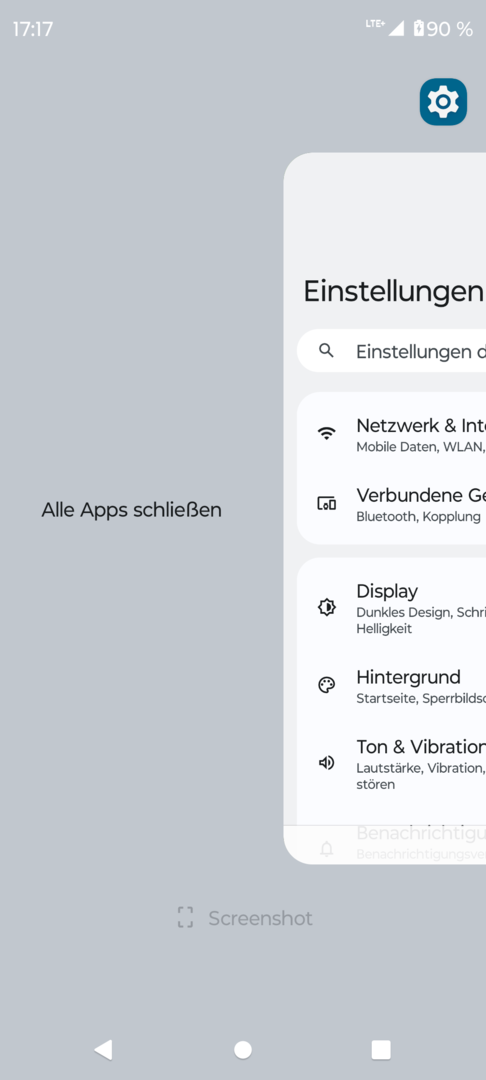
Task: Tap the Screenshot text button
Action: pos(260,918)
